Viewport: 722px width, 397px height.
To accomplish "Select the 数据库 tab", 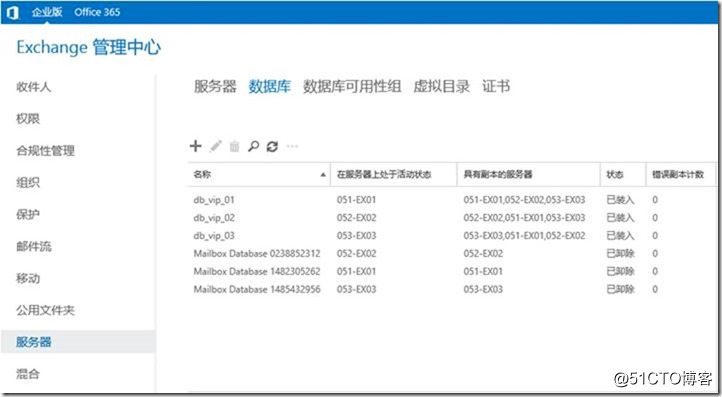I will click(x=270, y=86).
